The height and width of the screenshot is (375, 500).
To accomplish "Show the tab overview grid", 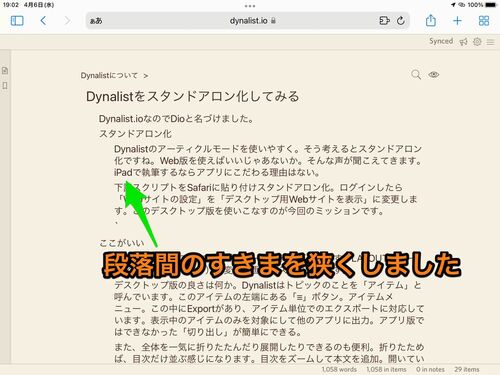I will [x=484, y=21].
